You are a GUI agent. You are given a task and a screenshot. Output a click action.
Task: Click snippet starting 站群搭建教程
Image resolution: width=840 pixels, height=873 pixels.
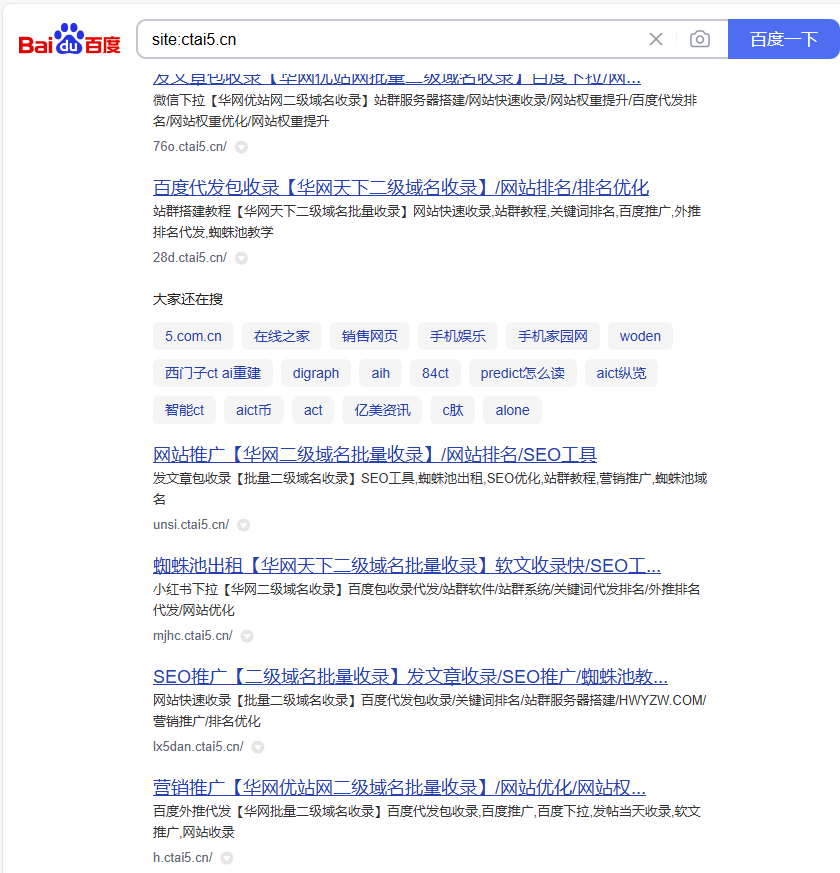pyautogui.click(x=427, y=222)
